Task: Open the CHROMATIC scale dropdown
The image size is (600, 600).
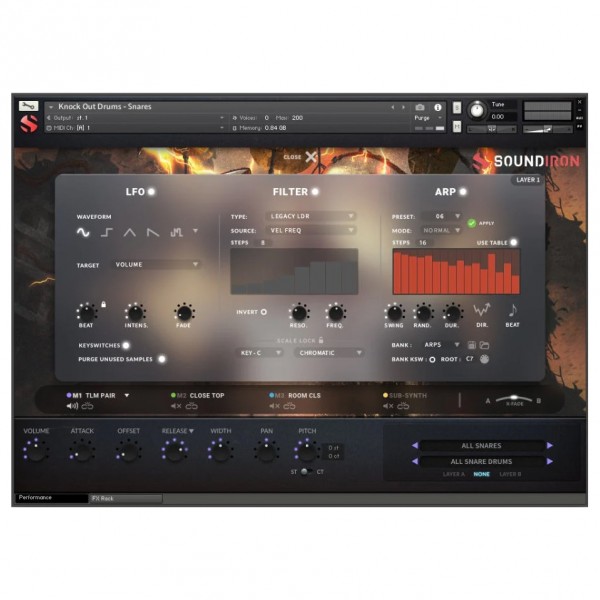Action: [329, 352]
